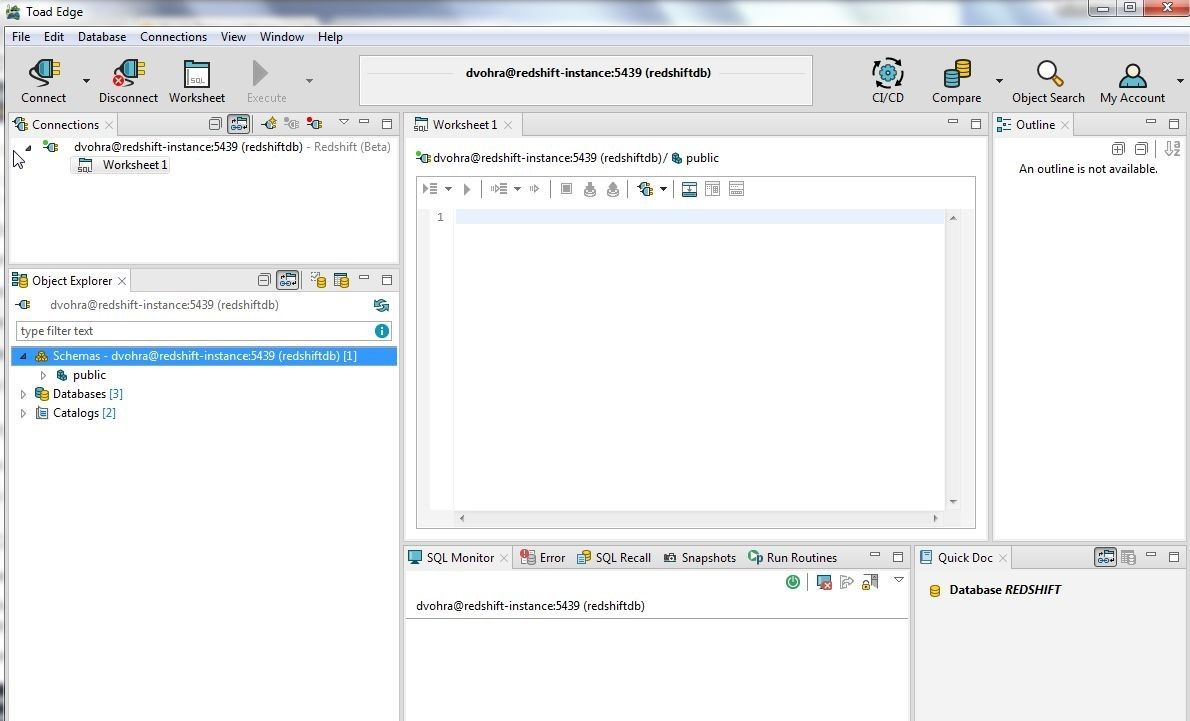The height and width of the screenshot is (721, 1190).
Task: Click the Stop execution icon in worksheet
Action: pos(566,189)
